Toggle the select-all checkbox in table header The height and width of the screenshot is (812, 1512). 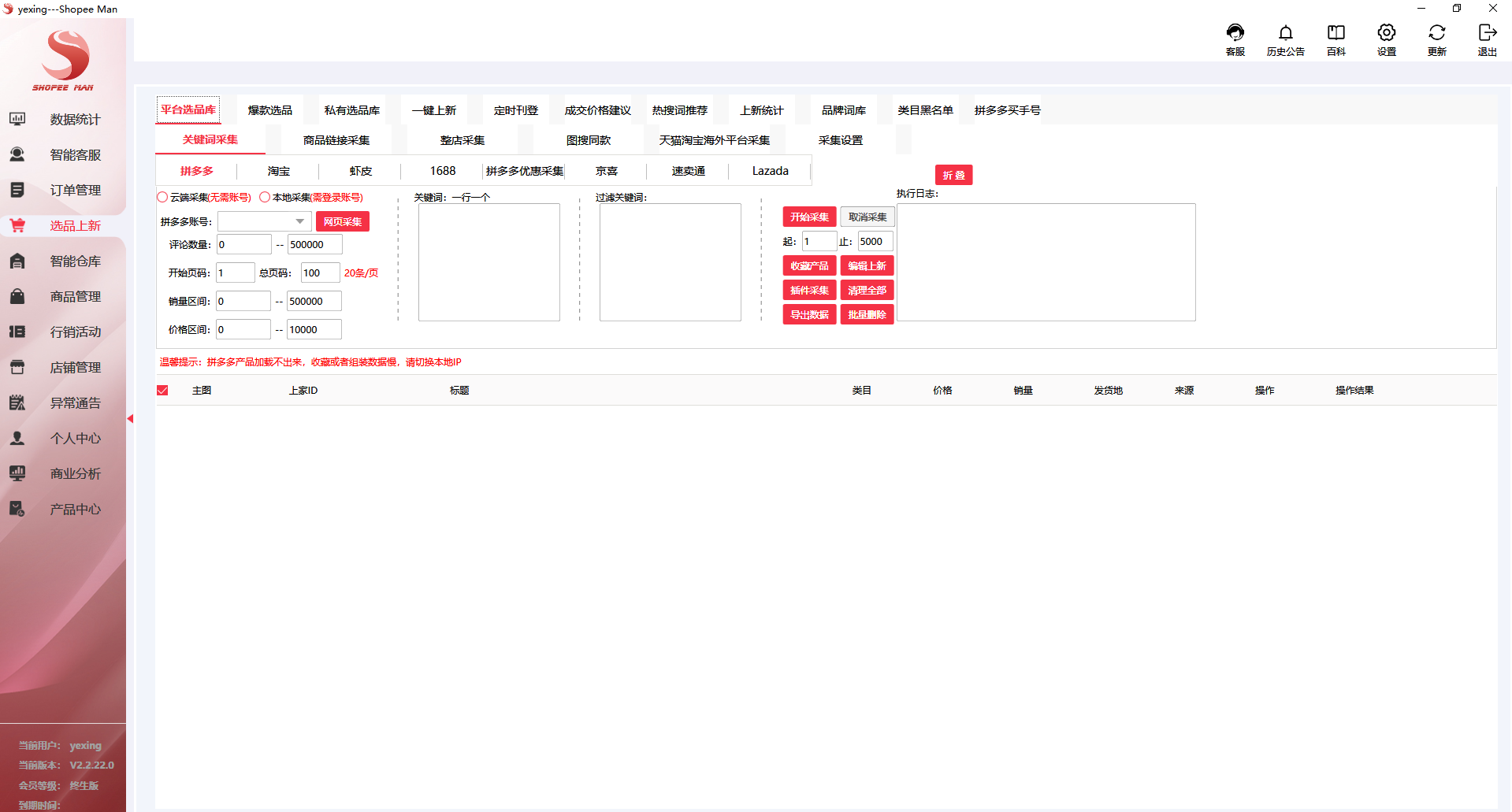click(162, 390)
